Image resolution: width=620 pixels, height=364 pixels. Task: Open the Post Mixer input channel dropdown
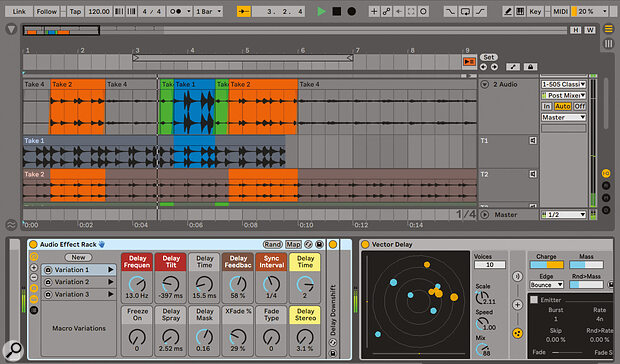563,95
